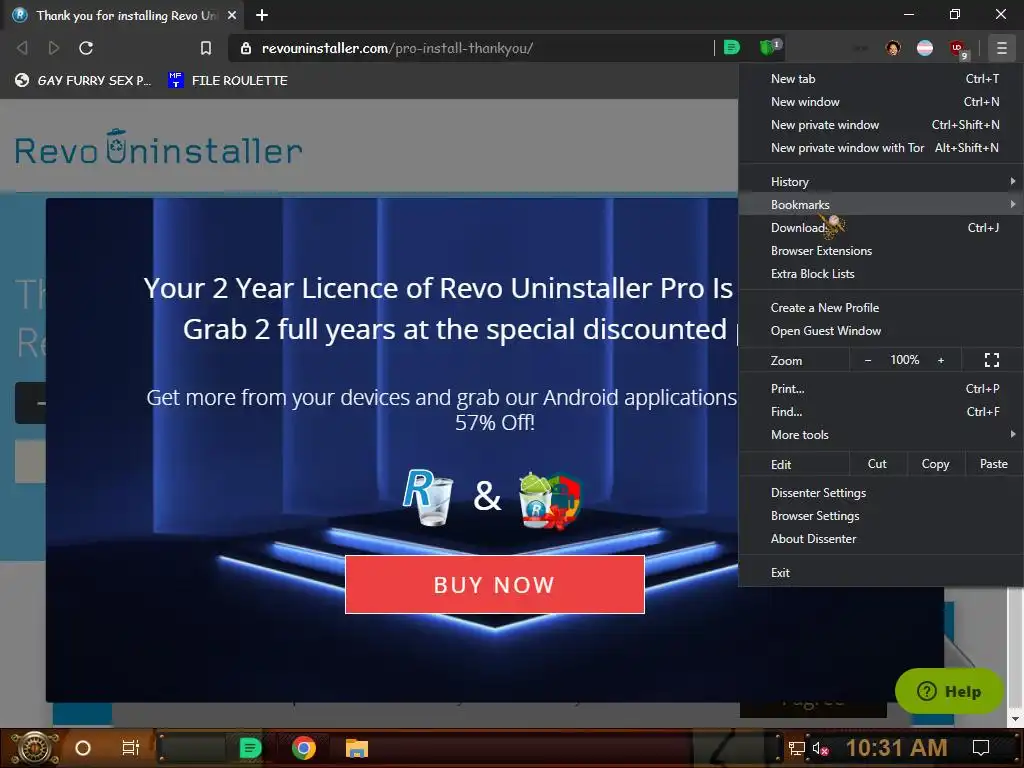
Task: Open Downloads from the menu
Action: (x=880, y=228)
